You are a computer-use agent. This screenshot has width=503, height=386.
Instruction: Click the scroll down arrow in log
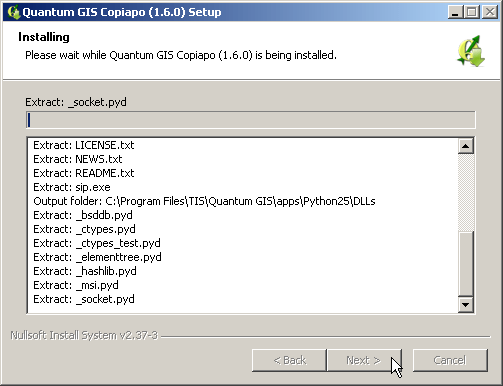(466, 304)
